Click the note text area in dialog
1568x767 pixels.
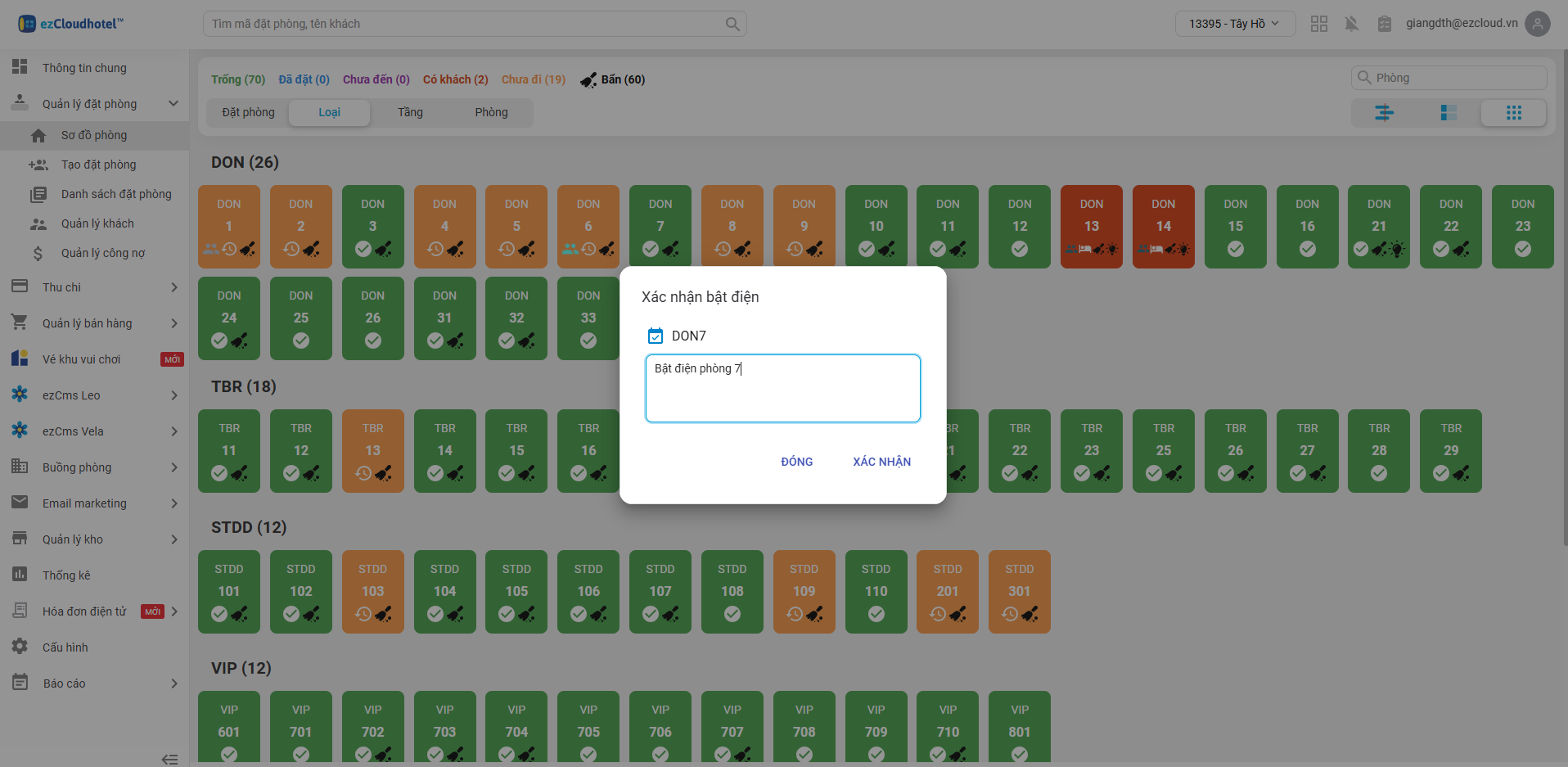(x=782, y=389)
